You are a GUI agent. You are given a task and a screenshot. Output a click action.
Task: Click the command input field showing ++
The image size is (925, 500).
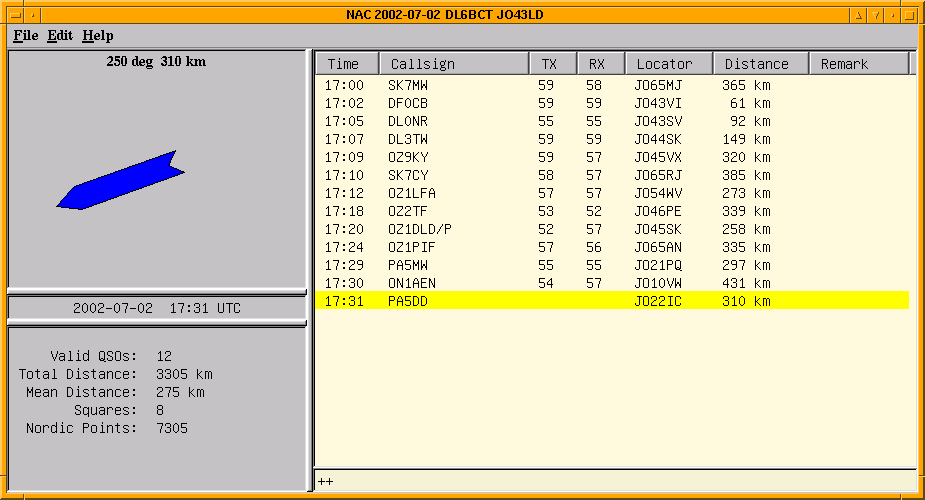click(615, 481)
